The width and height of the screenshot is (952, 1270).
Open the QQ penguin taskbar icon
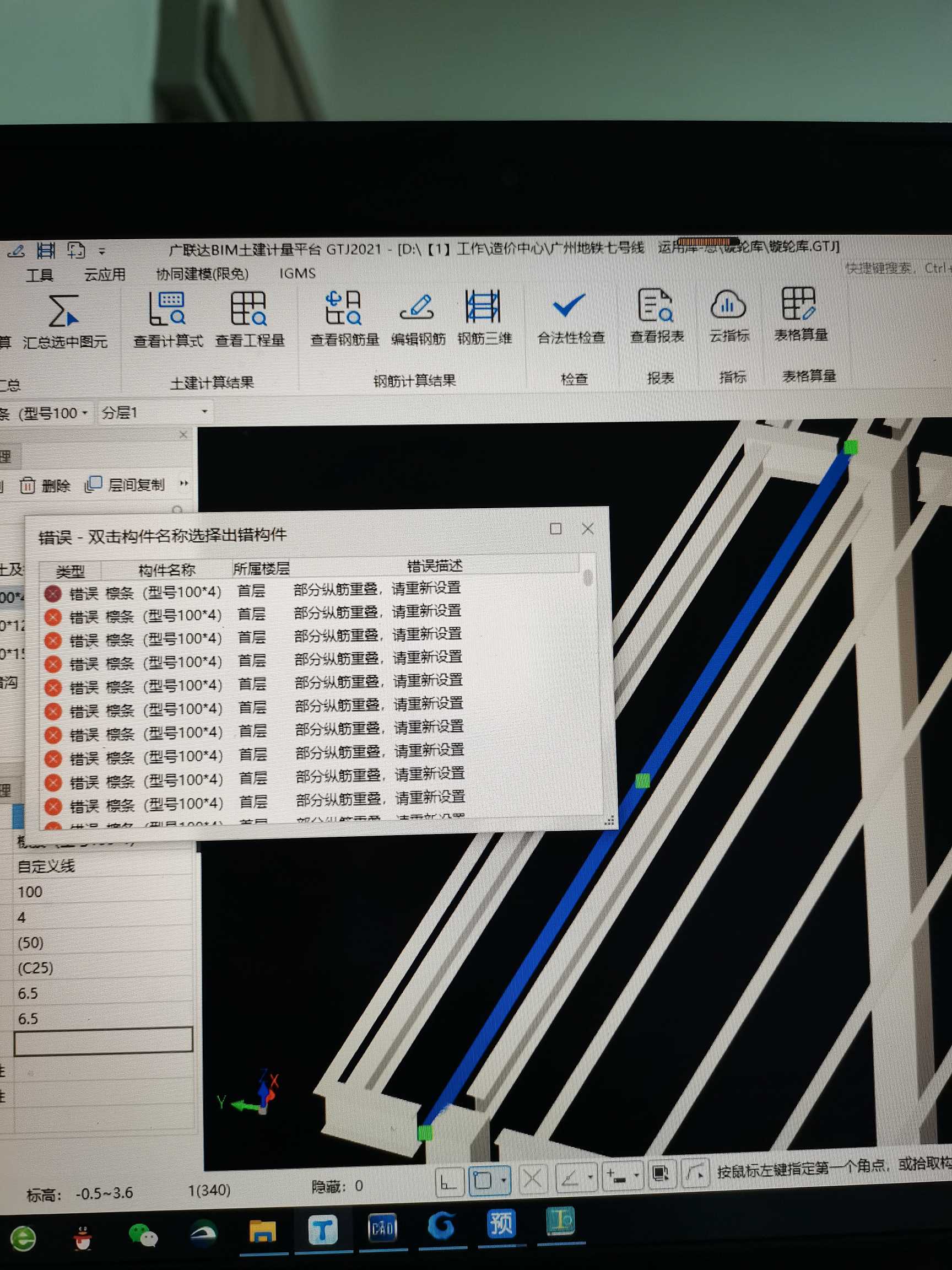pos(83,1237)
